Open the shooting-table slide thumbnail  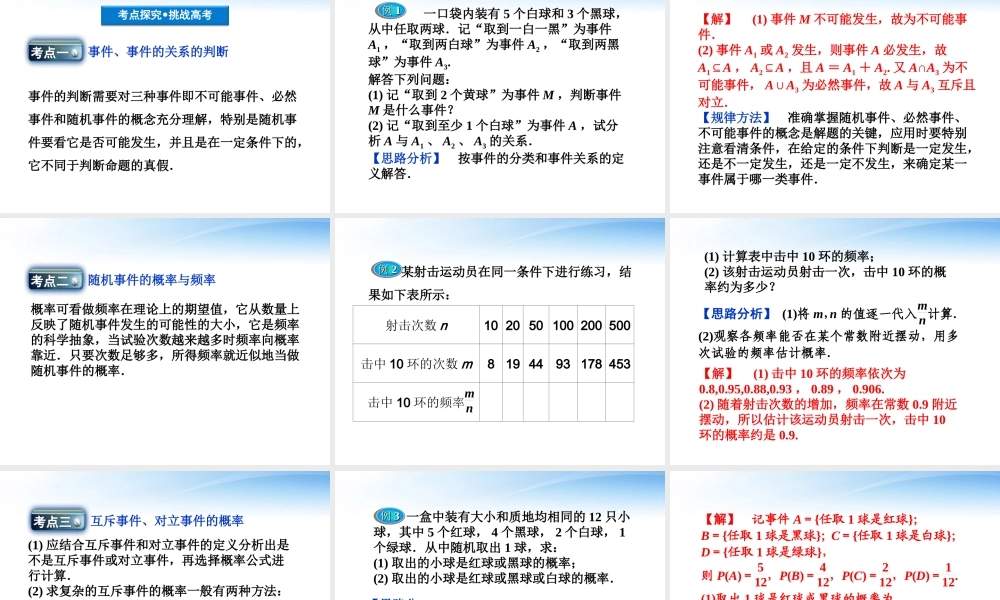(x=499, y=341)
